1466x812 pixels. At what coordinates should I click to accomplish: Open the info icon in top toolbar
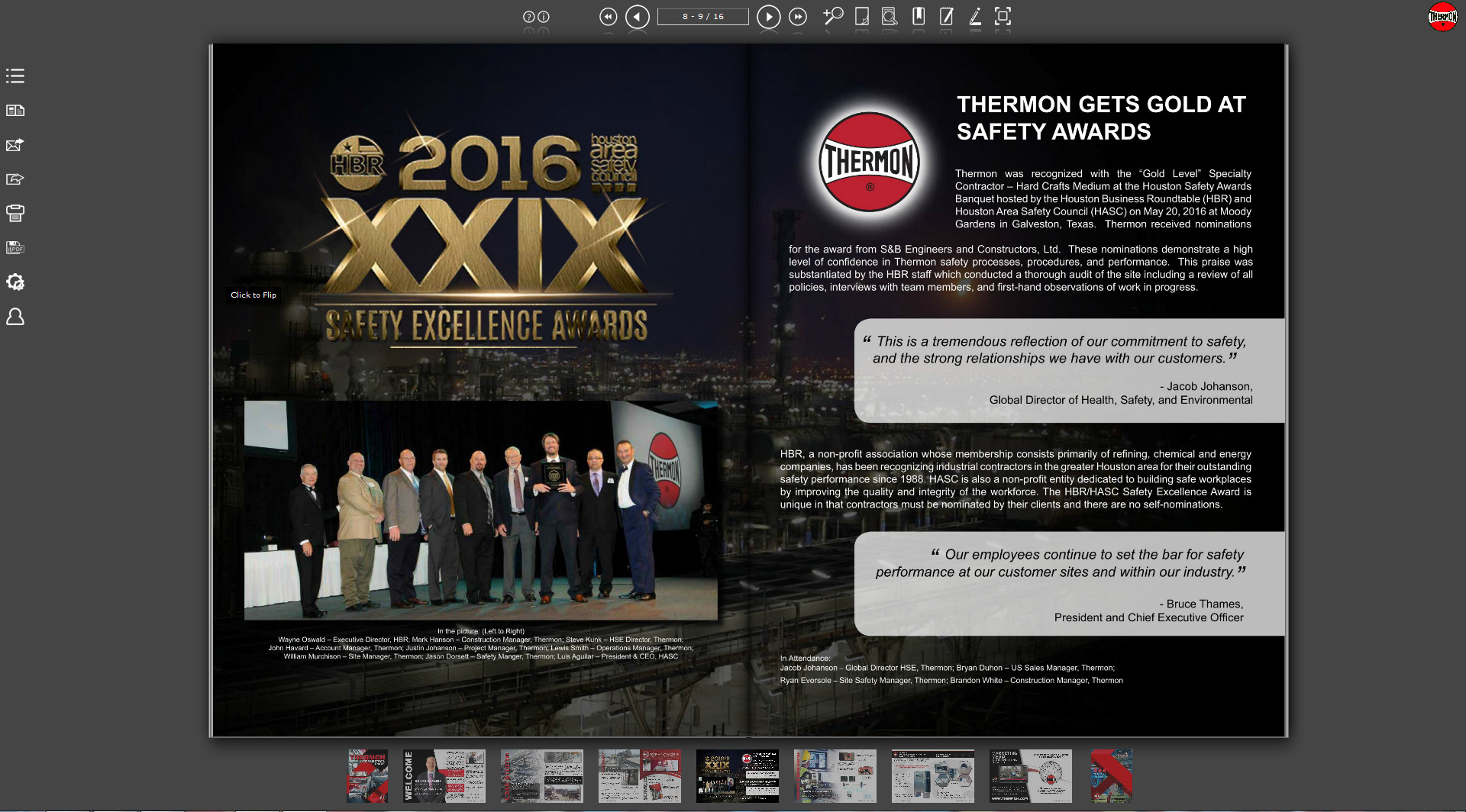click(x=544, y=17)
